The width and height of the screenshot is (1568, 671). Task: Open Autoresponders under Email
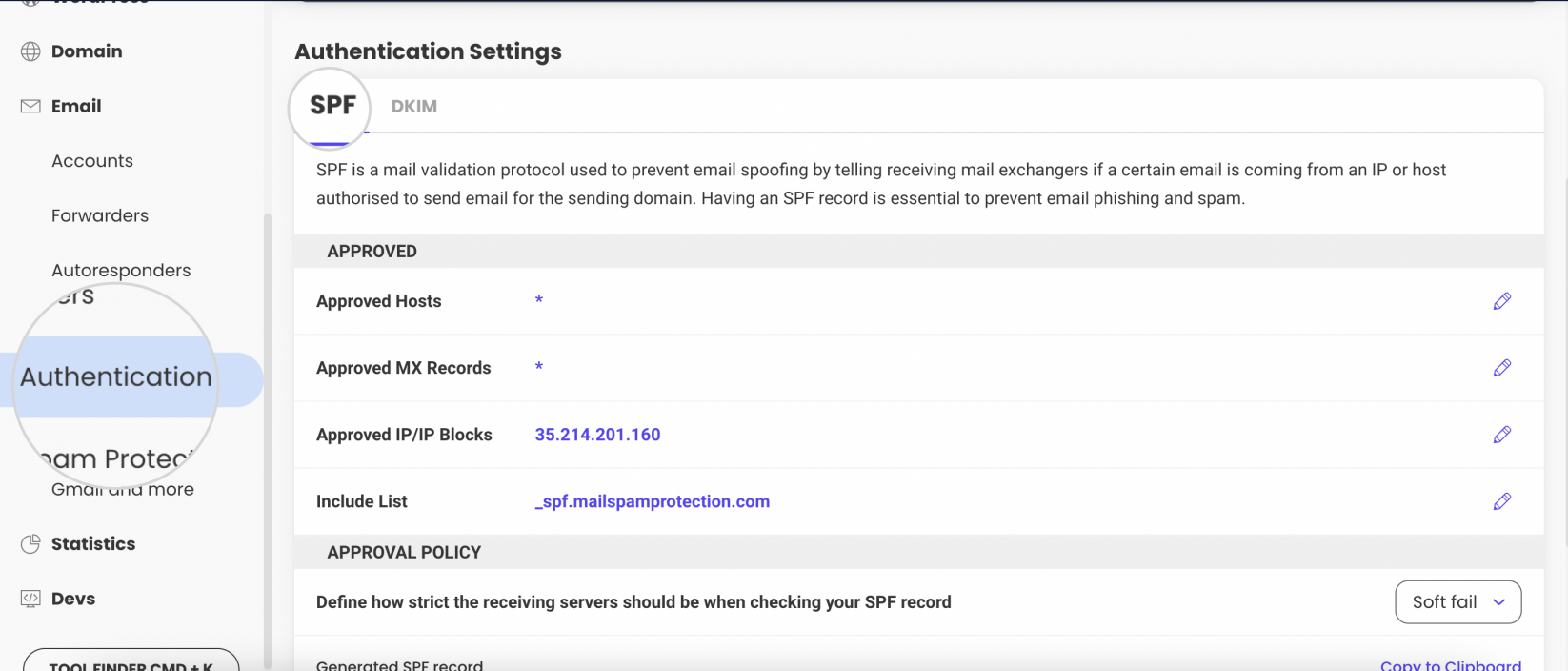click(121, 271)
